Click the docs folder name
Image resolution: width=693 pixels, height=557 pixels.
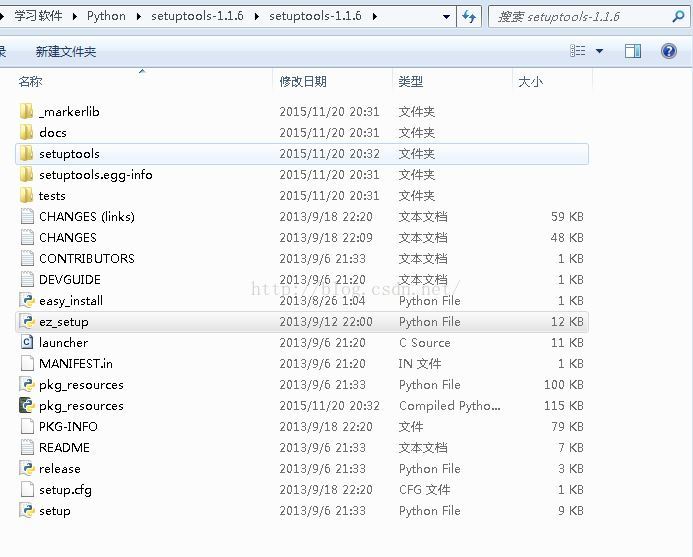(53, 133)
